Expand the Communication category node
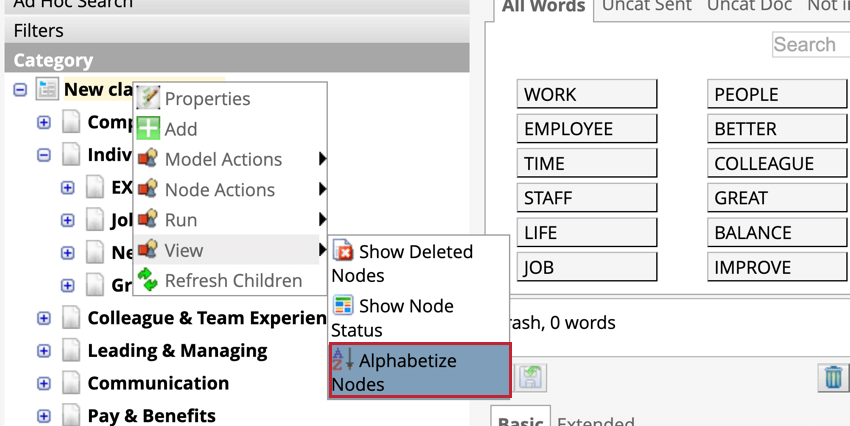The width and height of the screenshot is (850, 426). coord(44,383)
